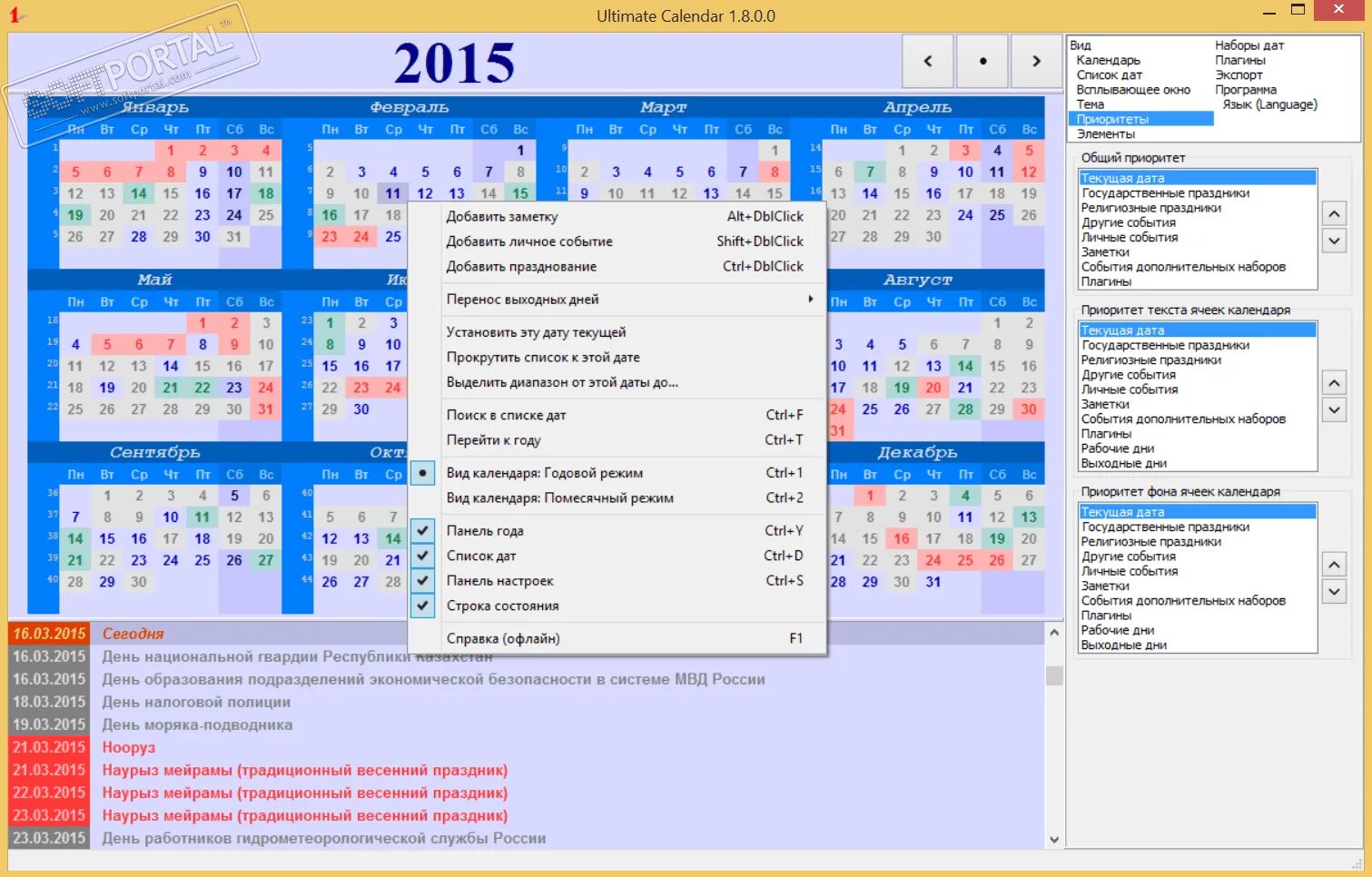This screenshot has width=1372, height=877.
Task: Select the Сегодня row in date list
Action: (527, 634)
